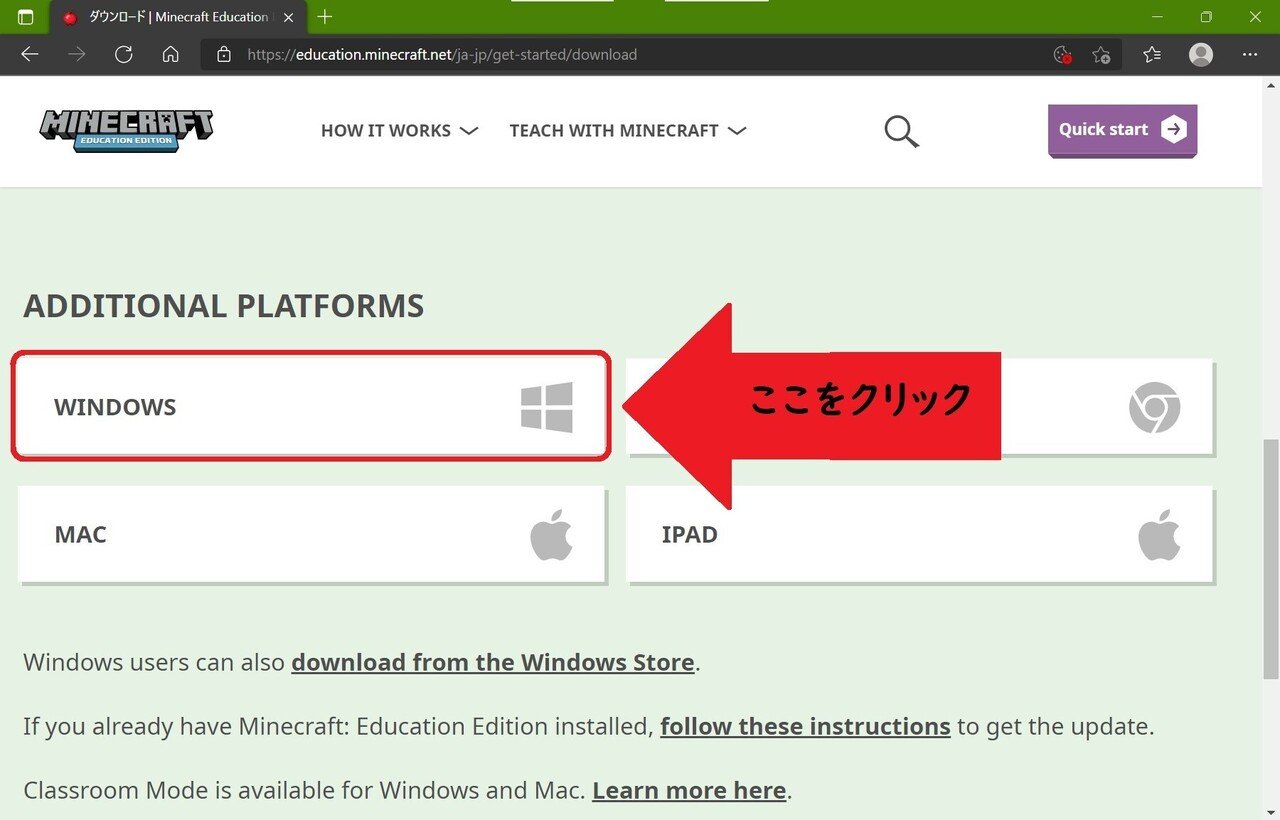Open the favorites list icon in toolbar

coord(1151,55)
